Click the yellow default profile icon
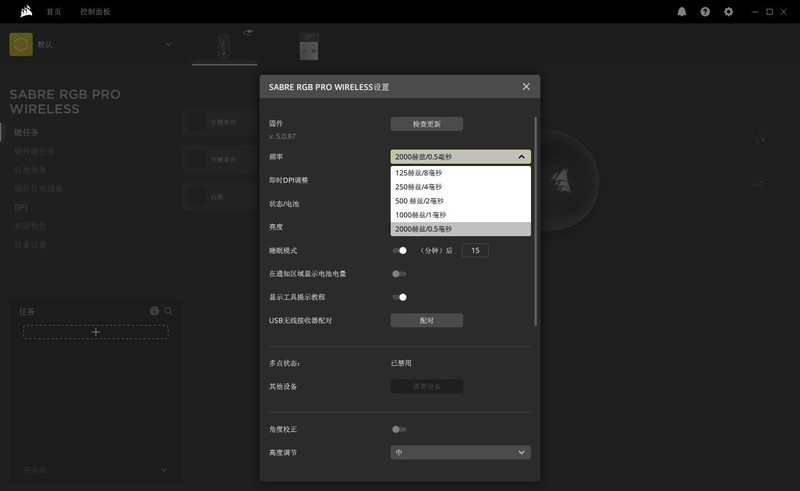This screenshot has height=491, width=800. click(x=21, y=44)
